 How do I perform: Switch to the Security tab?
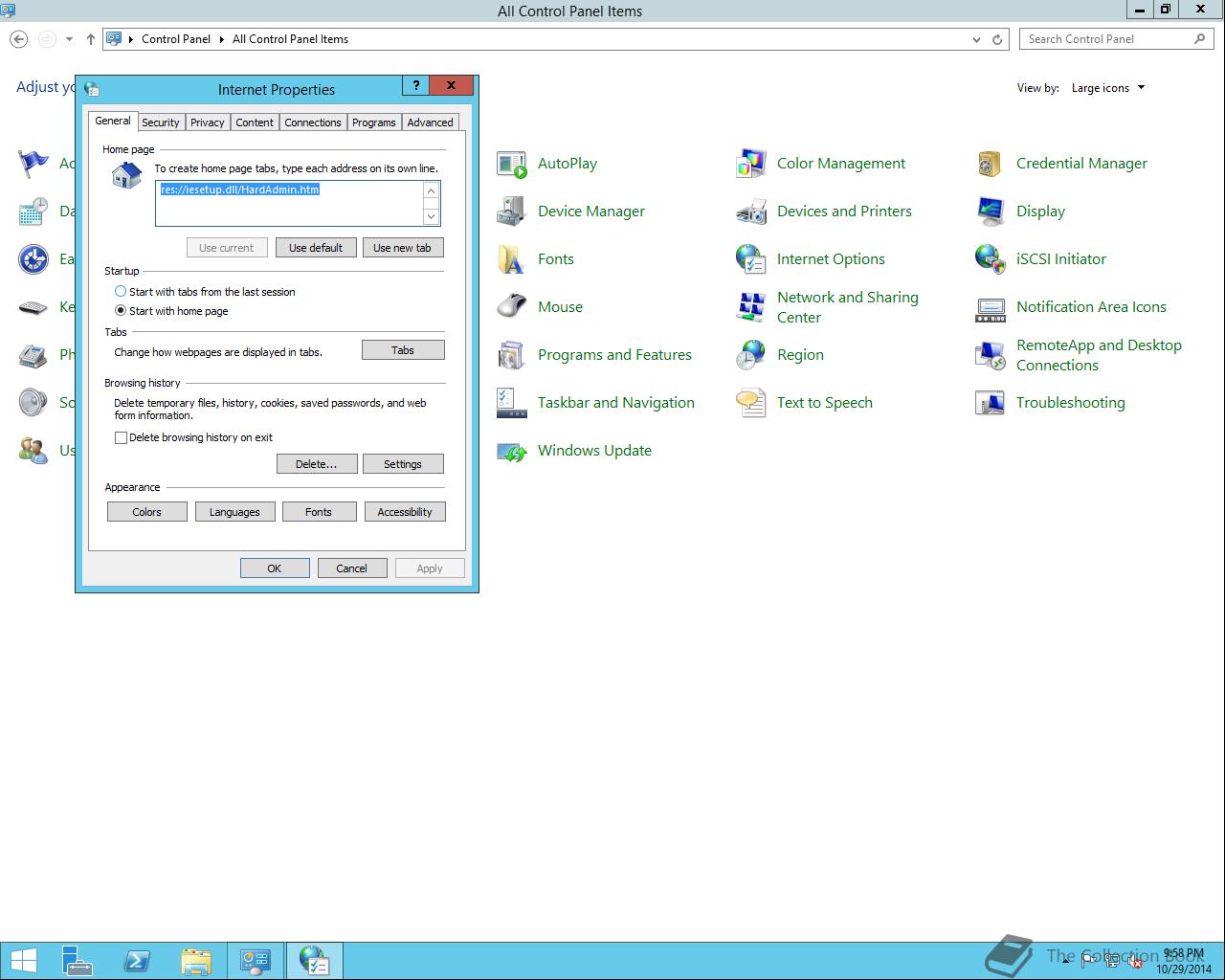161,122
